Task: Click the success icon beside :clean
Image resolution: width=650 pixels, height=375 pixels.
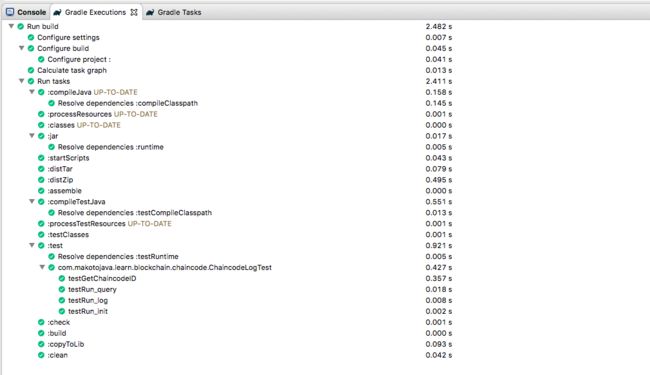Action: (41, 355)
